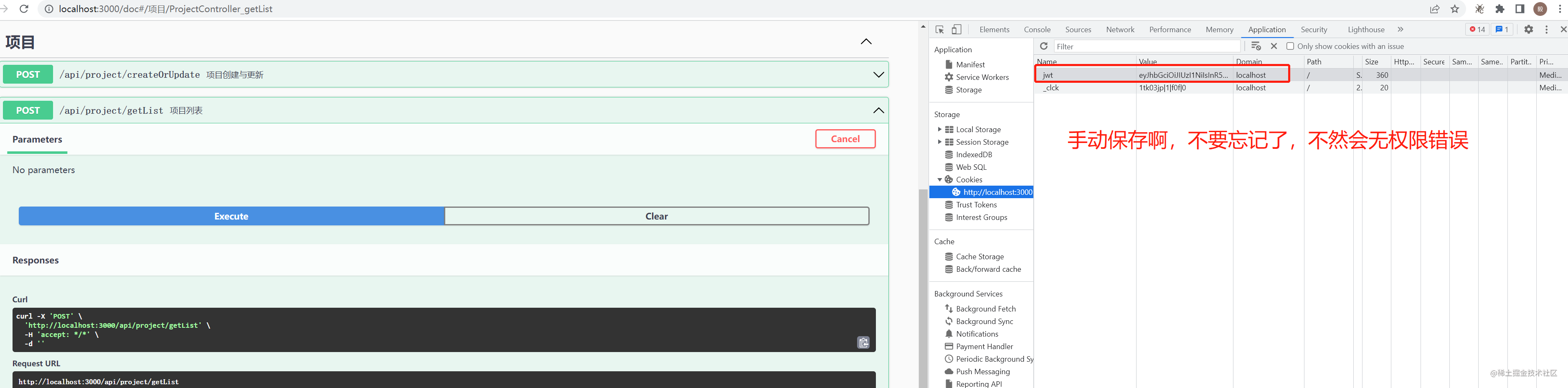Image resolution: width=1568 pixels, height=388 pixels.
Task: Open Trust Tokens entry
Action: click(x=977, y=205)
